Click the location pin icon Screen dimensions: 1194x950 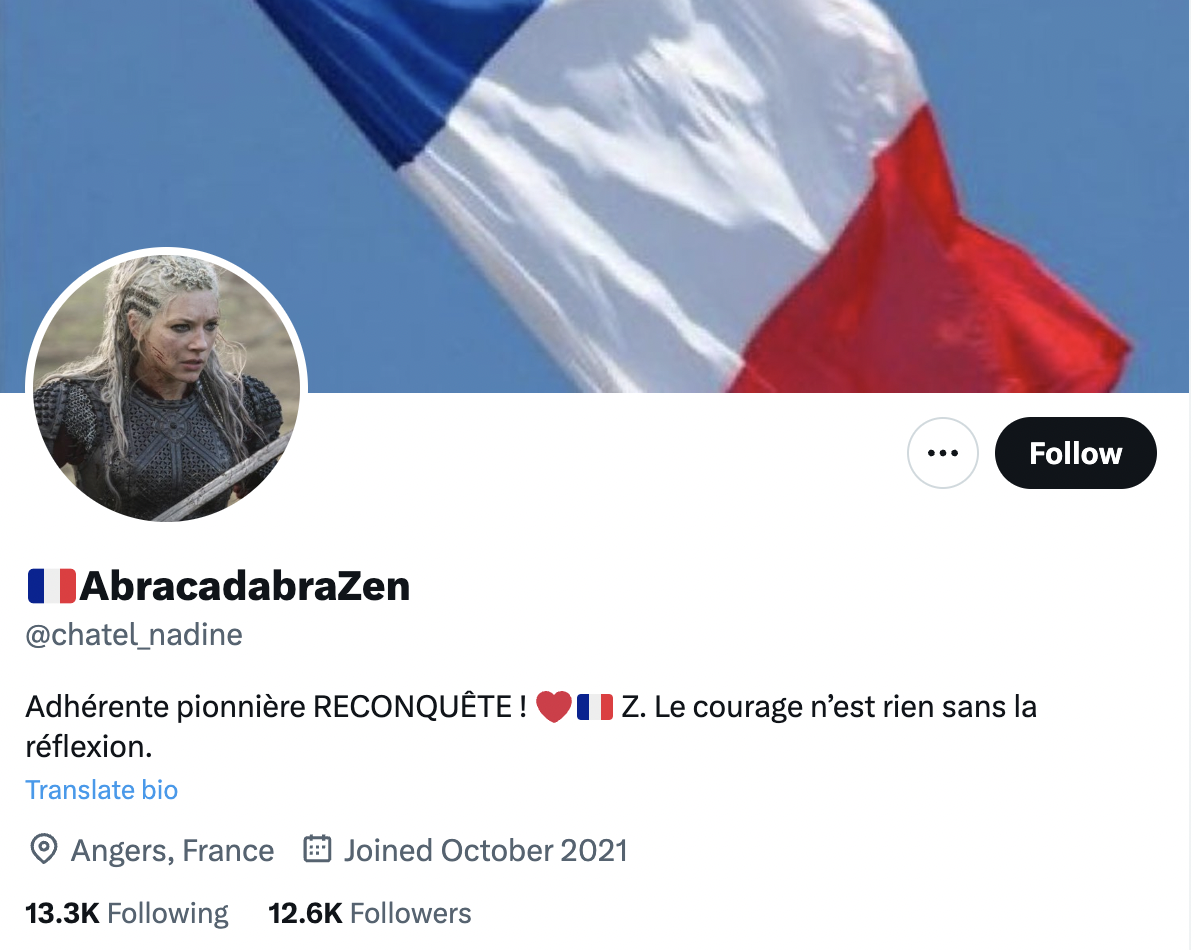coord(43,850)
